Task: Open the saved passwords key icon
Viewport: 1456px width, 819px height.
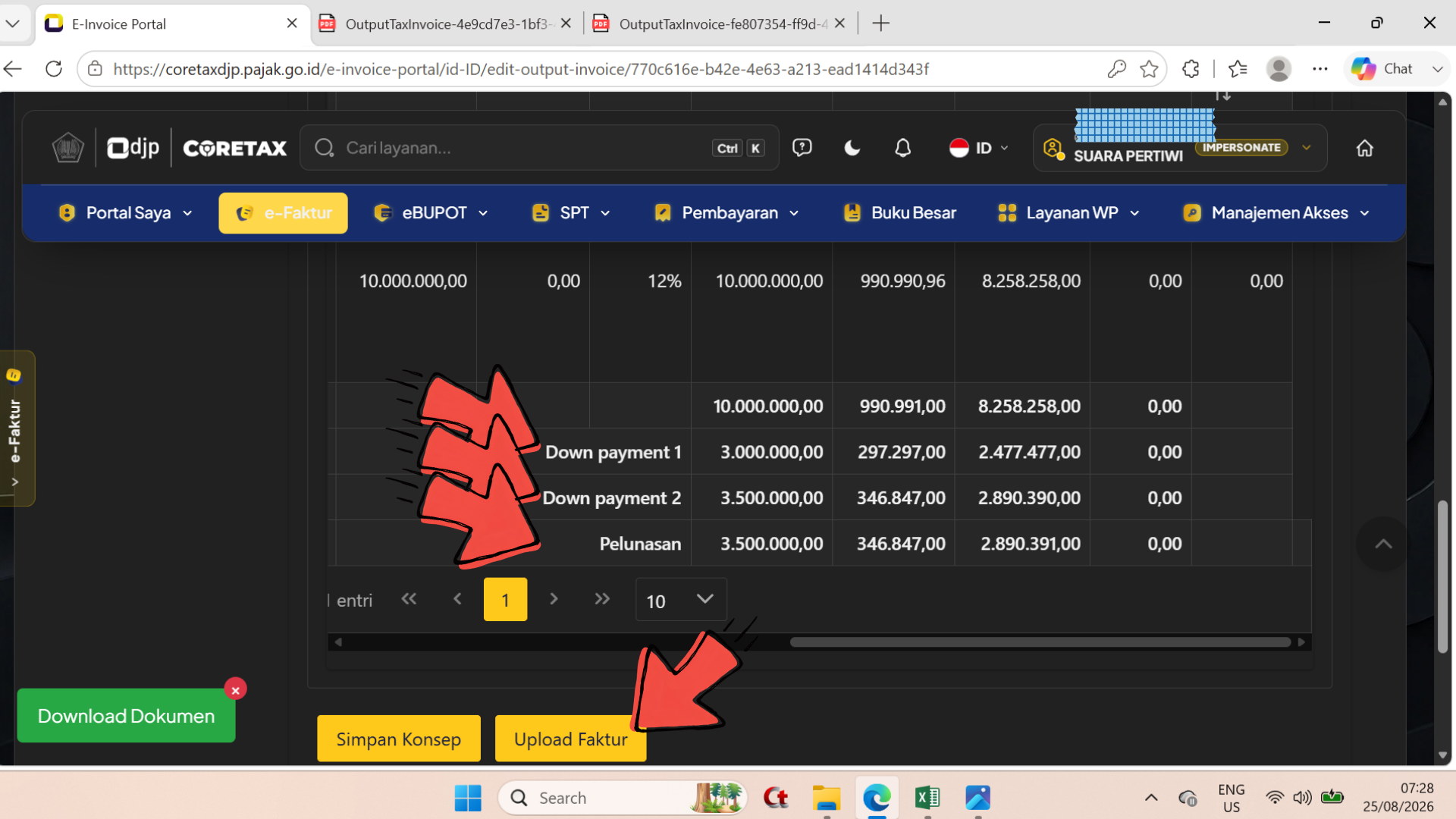Action: [1116, 69]
